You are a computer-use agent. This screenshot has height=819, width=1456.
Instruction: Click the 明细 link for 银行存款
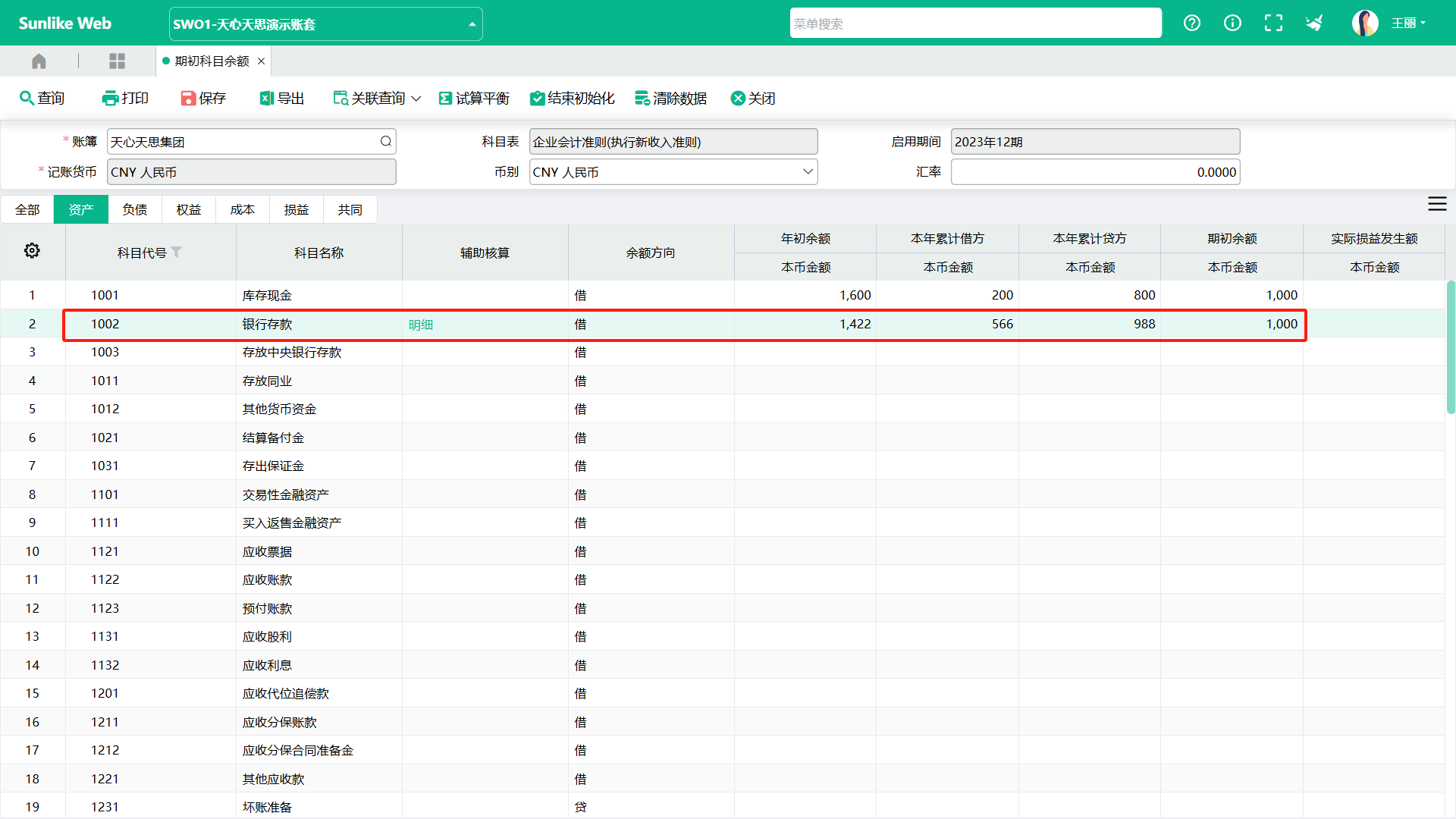[x=421, y=325]
